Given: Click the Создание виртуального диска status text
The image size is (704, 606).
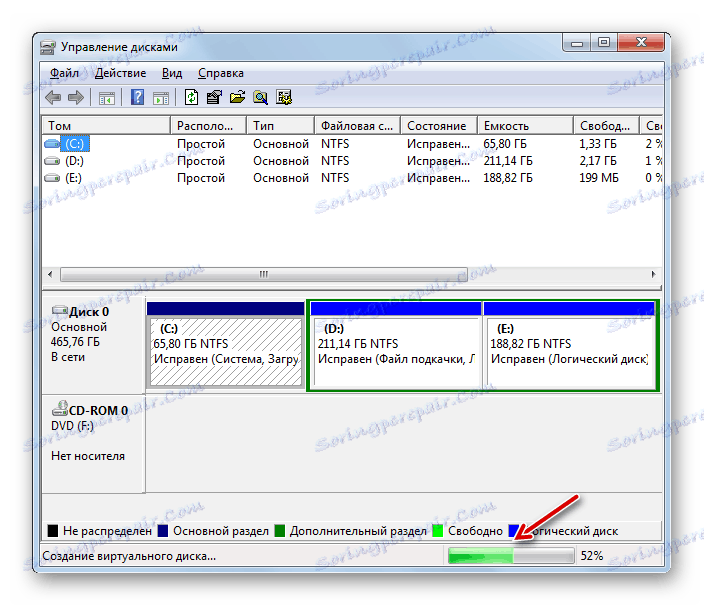Looking at the screenshot, I should (129, 556).
